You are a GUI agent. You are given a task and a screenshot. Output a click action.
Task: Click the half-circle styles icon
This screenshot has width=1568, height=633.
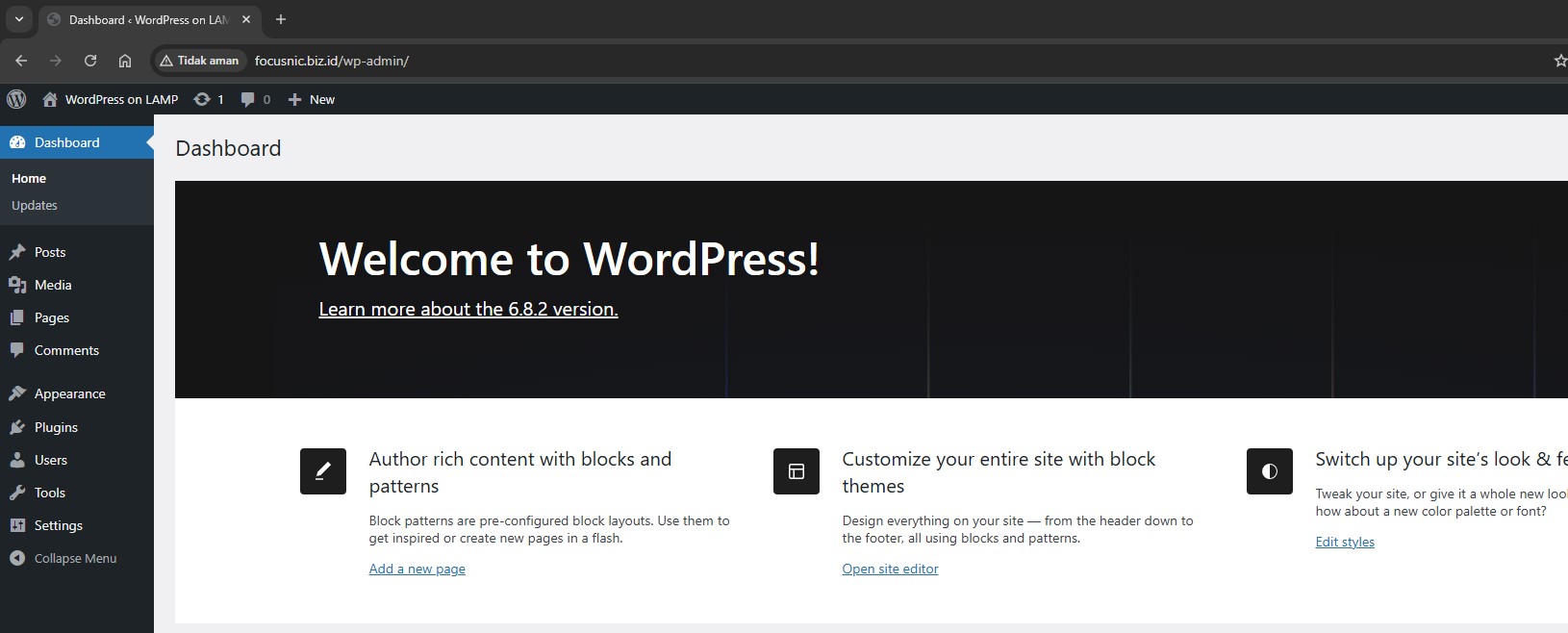coord(1270,471)
